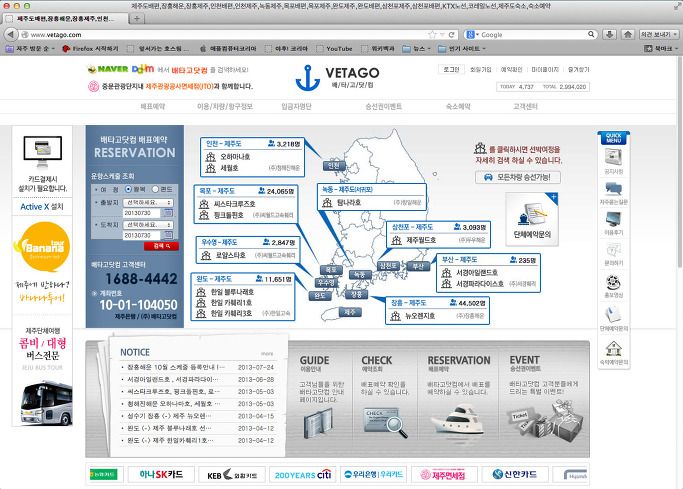Open the URL history dropdown arrow
Screen dimensions: 683x489
point(442,34)
